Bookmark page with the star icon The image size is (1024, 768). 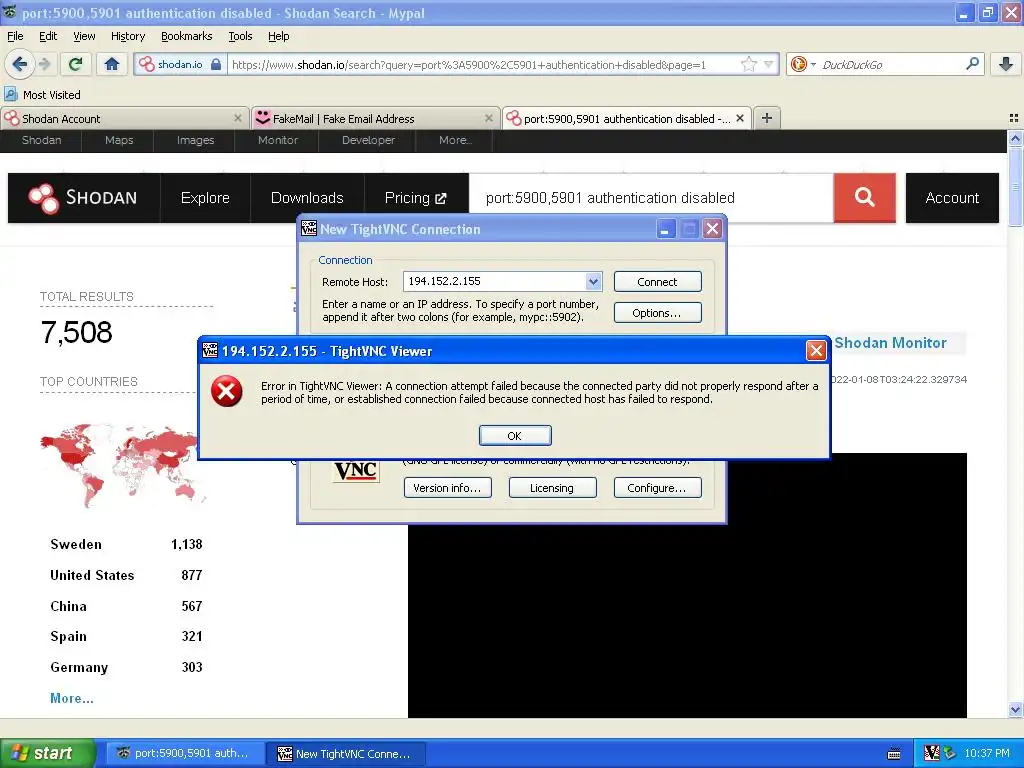tap(748, 64)
